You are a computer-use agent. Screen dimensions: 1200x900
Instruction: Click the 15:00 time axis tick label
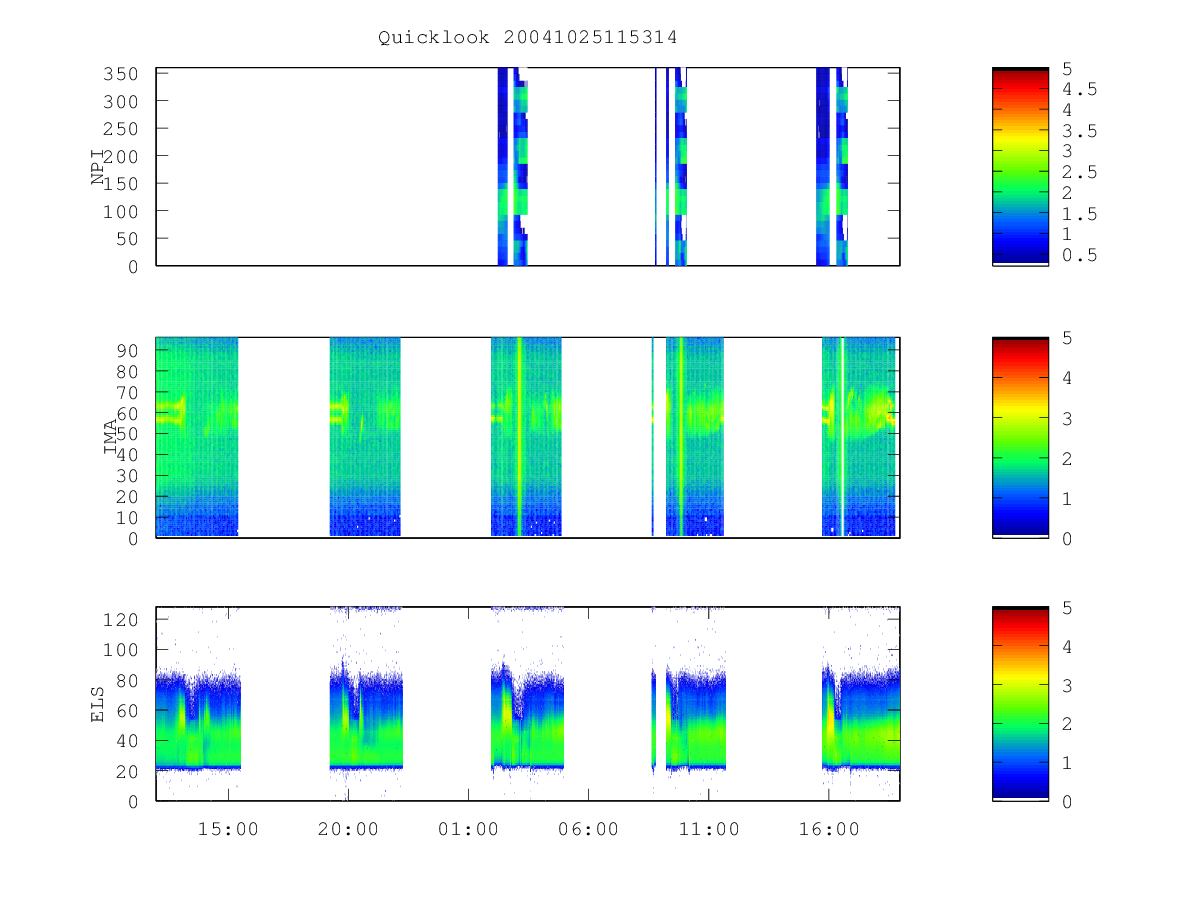[229, 829]
